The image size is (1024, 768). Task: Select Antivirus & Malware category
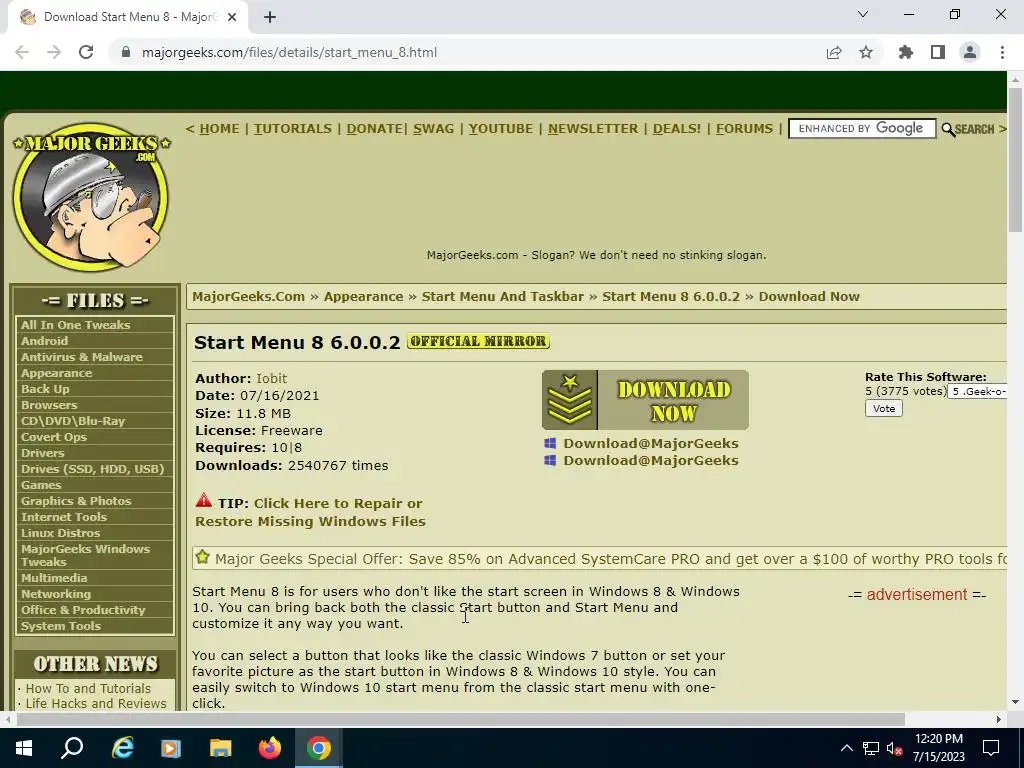click(x=82, y=357)
